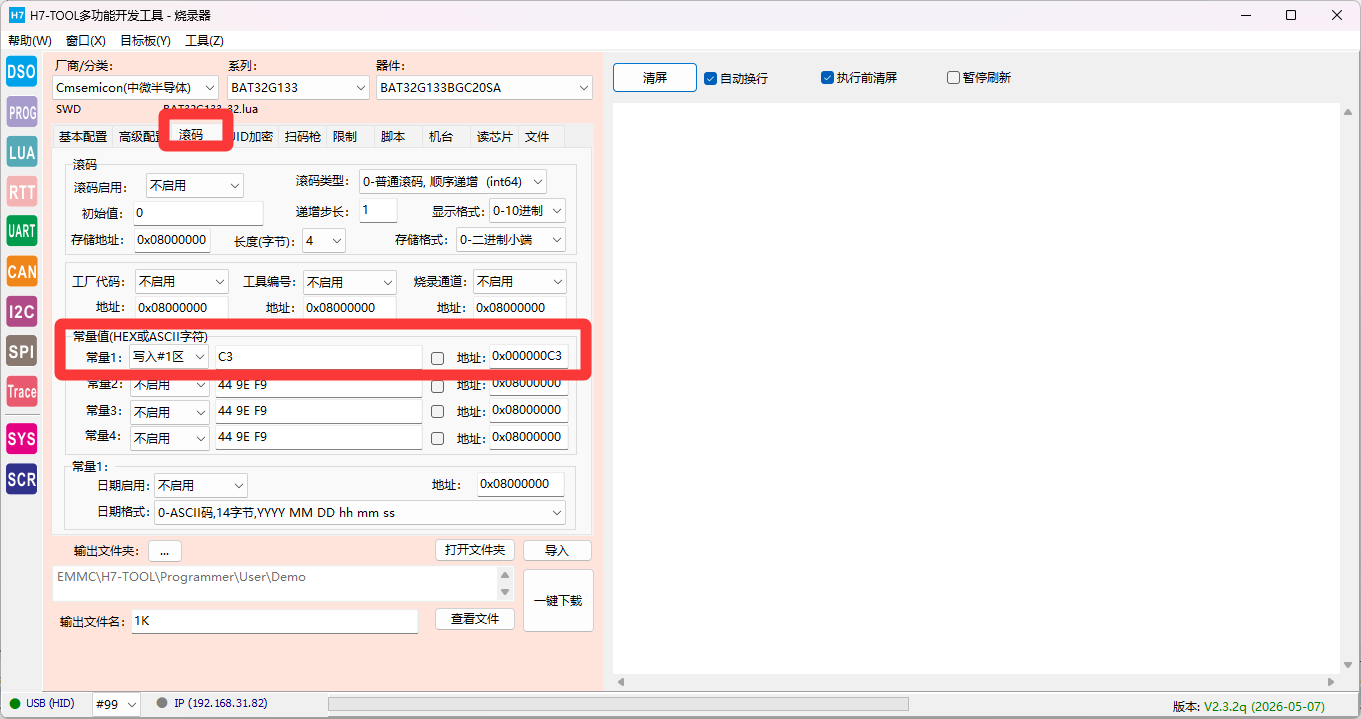
Task: Open the 日期启用 dropdown
Action: point(200,486)
